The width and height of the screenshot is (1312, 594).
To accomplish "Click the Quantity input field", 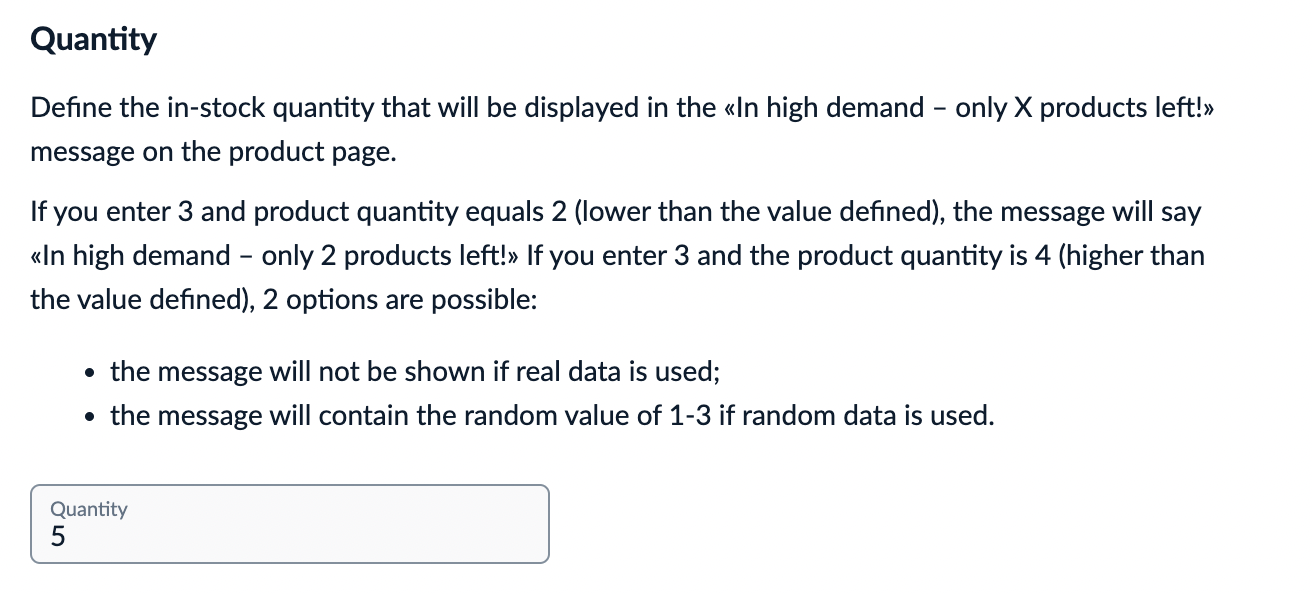I will pyautogui.click(x=290, y=524).
